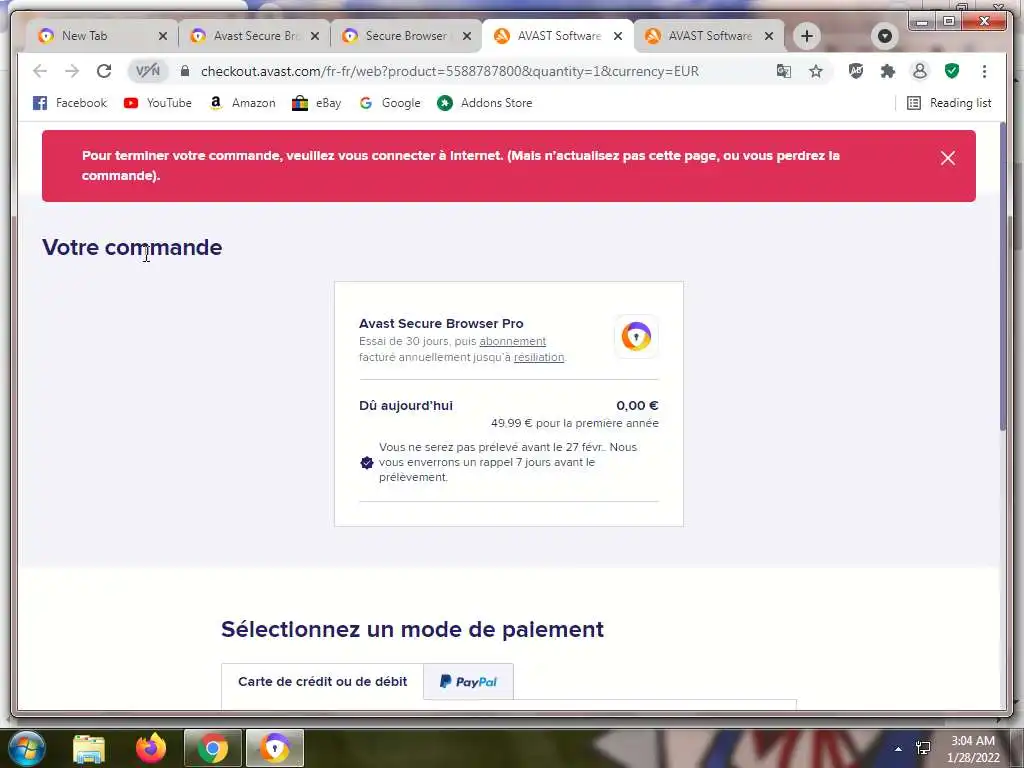Viewport: 1024px width, 768px height.
Task: Open the Reading list
Action: pyautogui.click(x=949, y=103)
